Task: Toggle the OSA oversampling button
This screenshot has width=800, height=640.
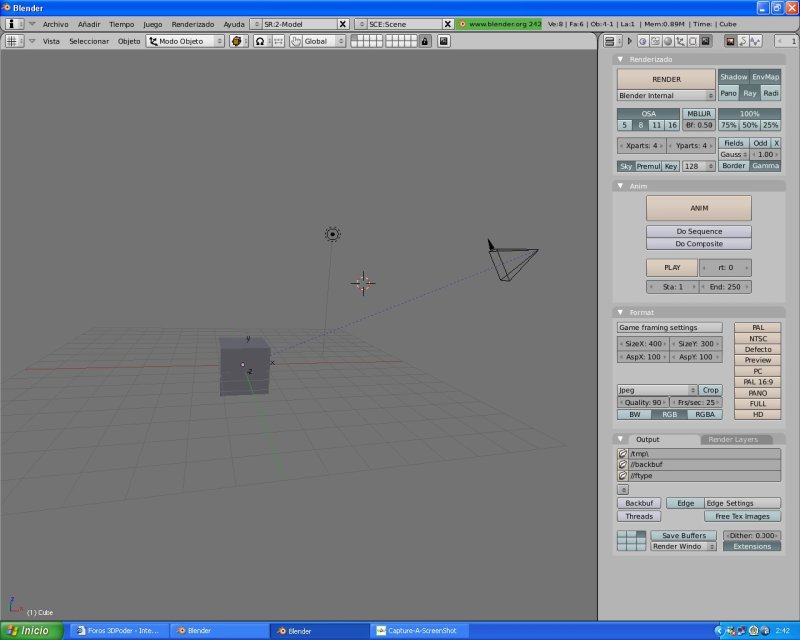Action: 648,114
